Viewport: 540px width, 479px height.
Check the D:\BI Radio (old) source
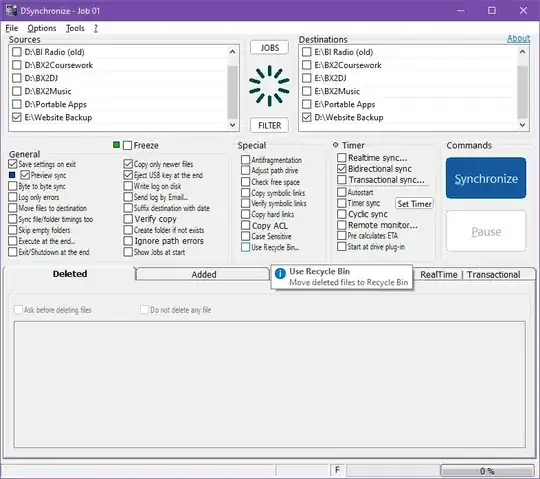17,52
